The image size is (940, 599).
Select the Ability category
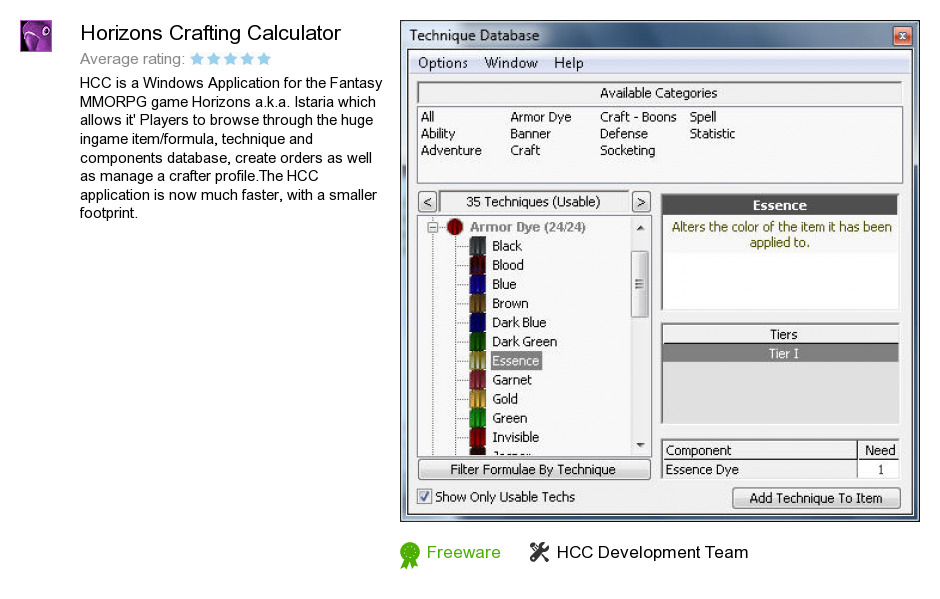[438, 134]
